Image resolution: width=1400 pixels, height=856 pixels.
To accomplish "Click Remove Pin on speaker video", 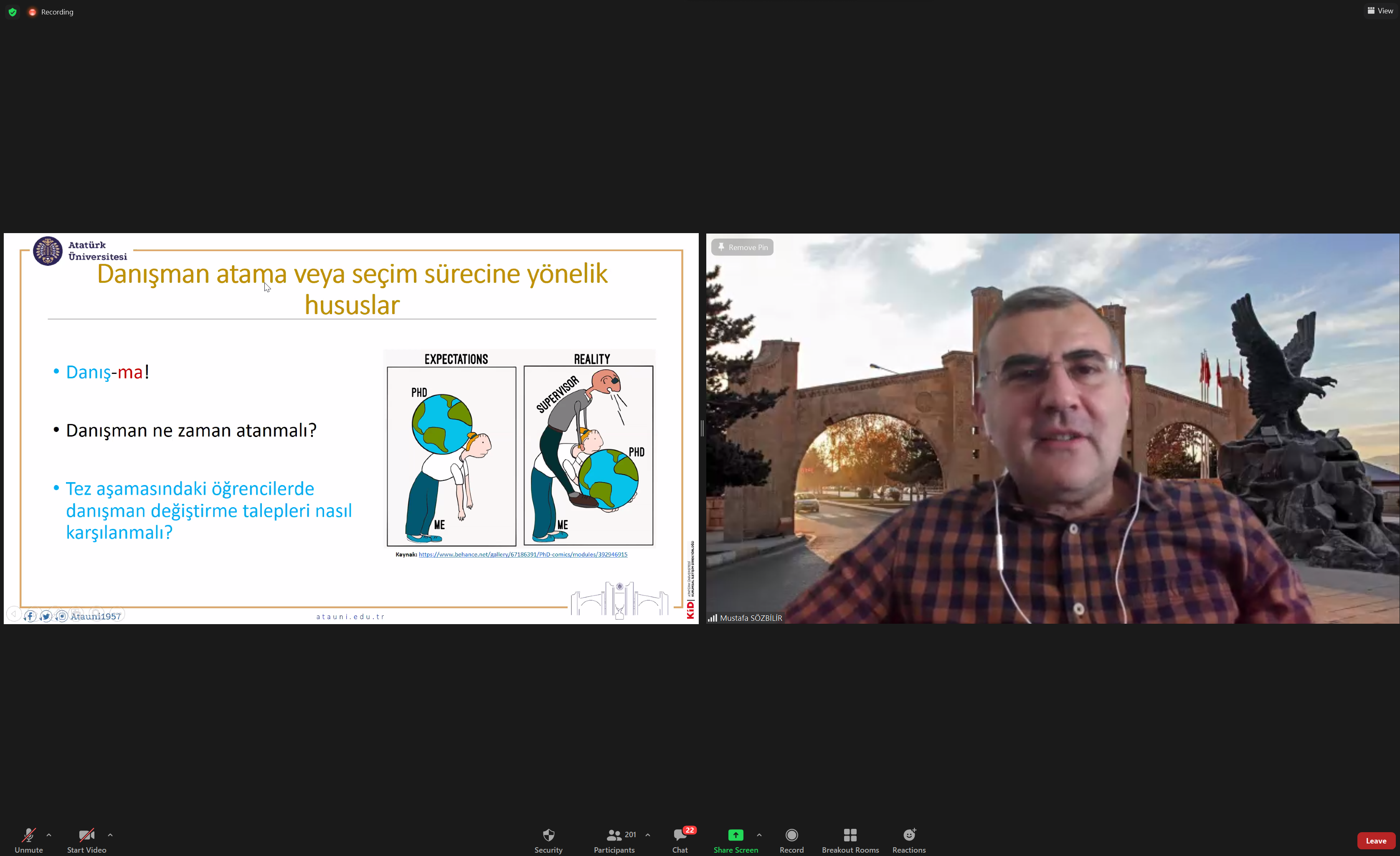I will (742, 247).
